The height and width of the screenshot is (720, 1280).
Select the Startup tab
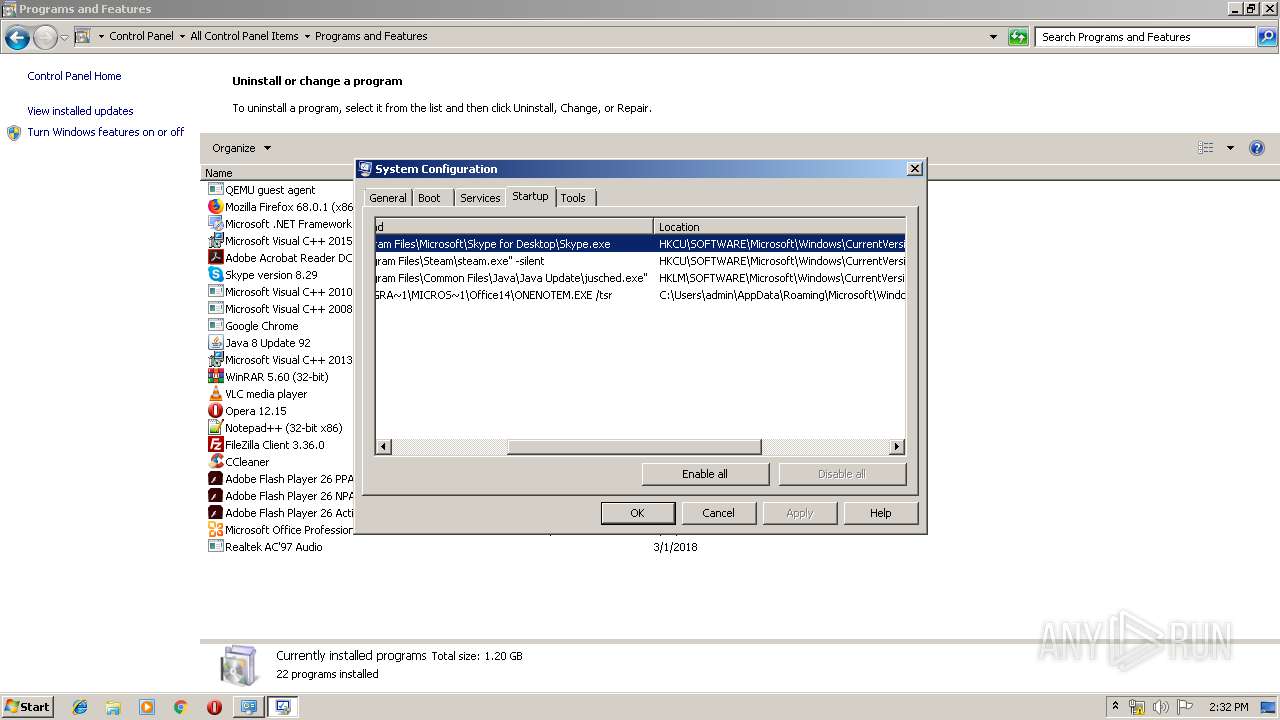pos(530,196)
